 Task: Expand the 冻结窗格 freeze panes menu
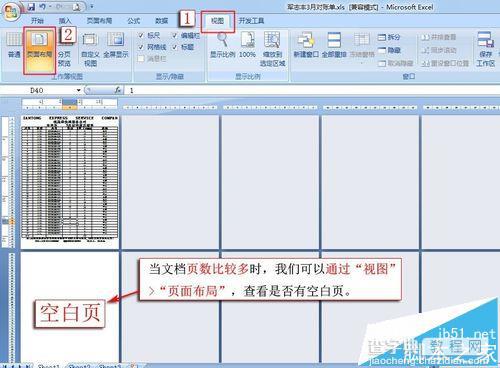(x=362, y=48)
